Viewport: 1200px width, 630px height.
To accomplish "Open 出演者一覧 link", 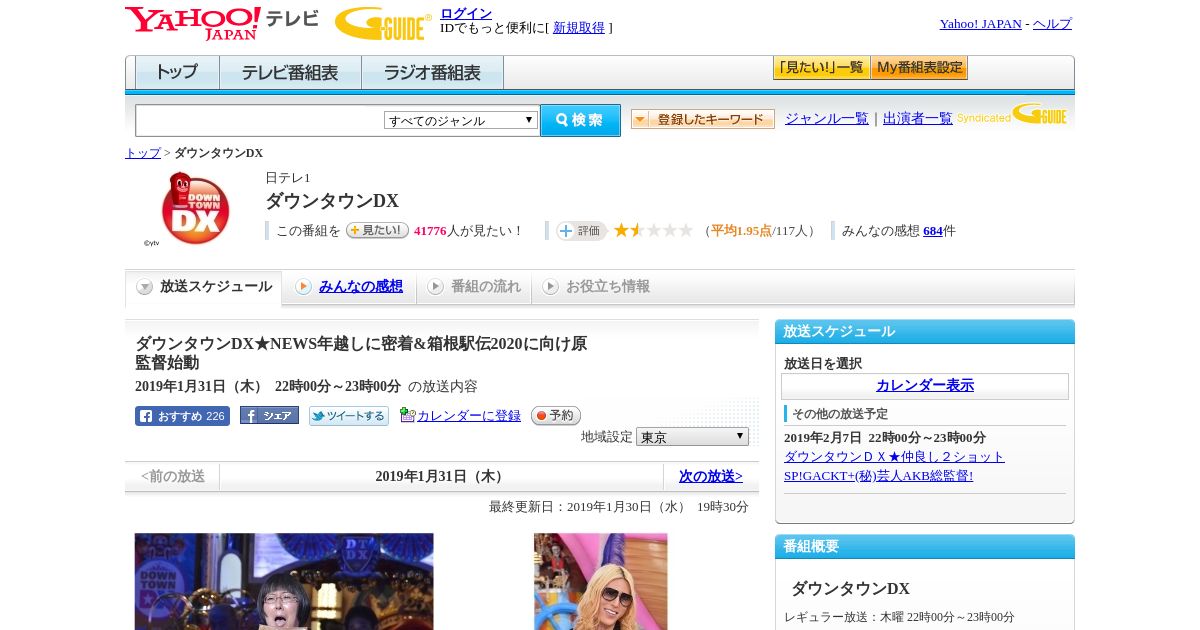I will (x=918, y=119).
